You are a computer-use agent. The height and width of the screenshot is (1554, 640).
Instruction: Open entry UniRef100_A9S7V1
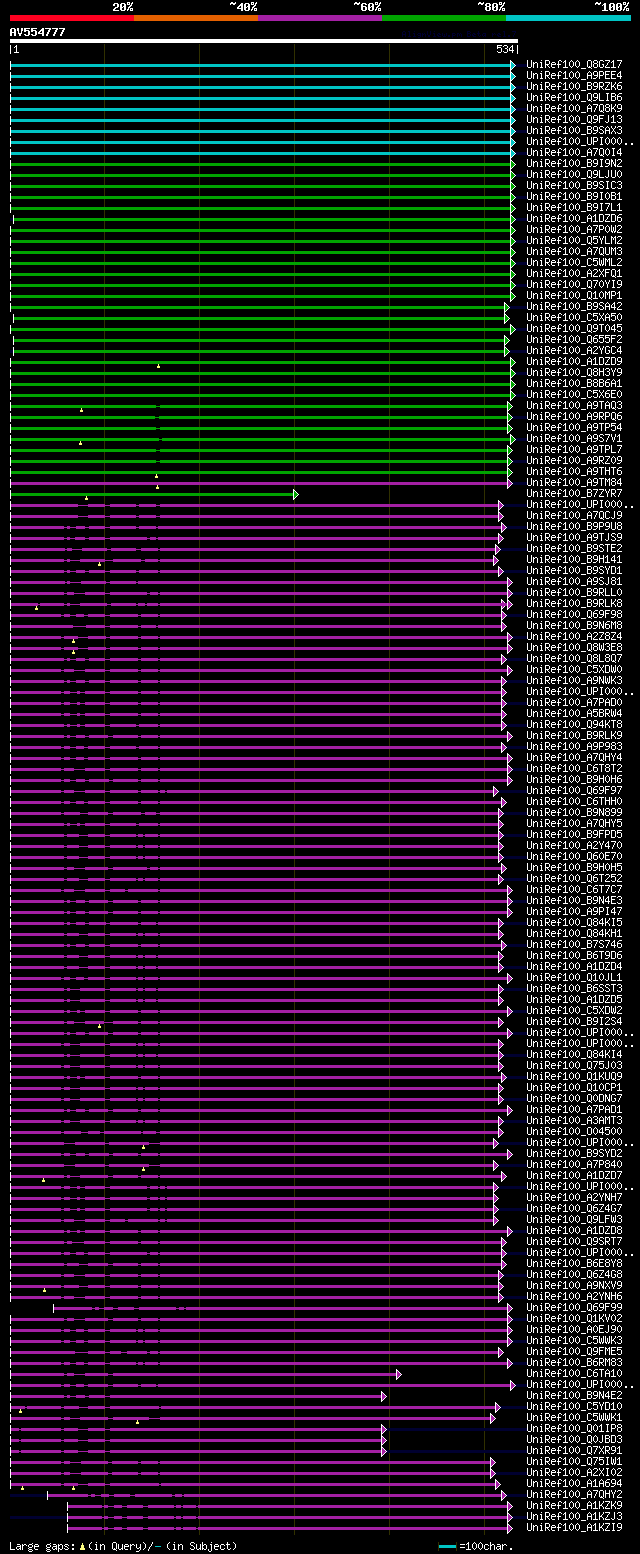pyautogui.click(x=574, y=438)
